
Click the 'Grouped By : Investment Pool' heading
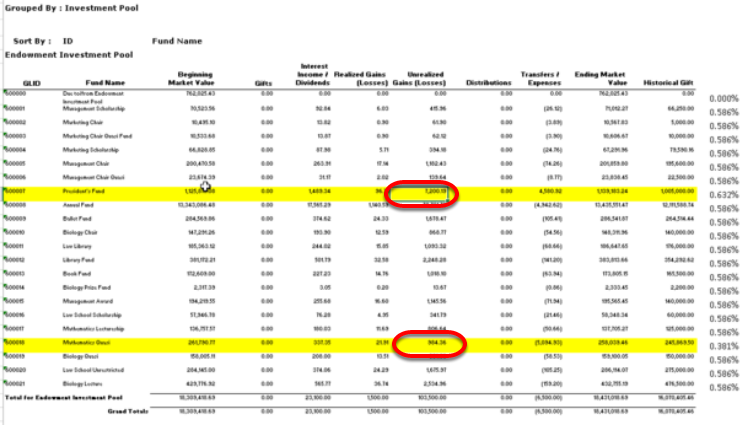click(x=72, y=8)
